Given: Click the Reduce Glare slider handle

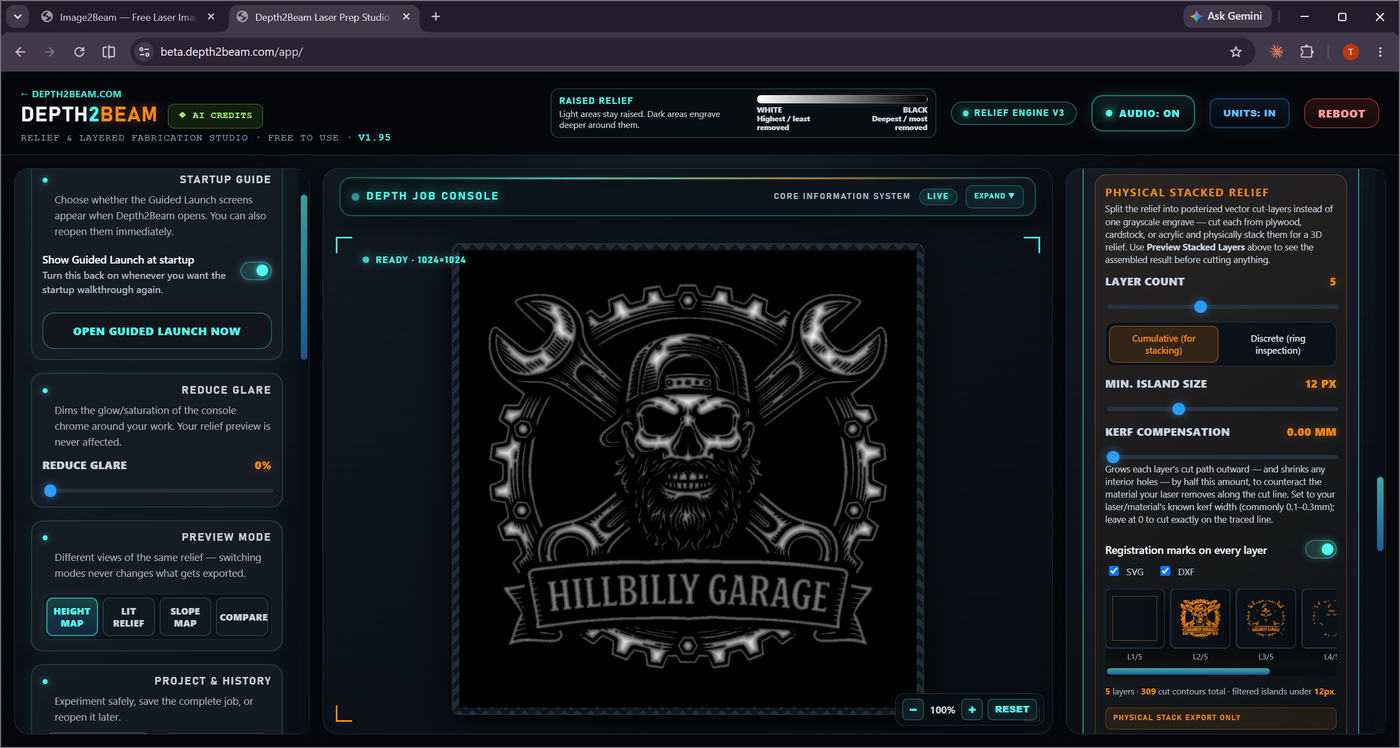Looking at the screenshot, I should point(50,491).
